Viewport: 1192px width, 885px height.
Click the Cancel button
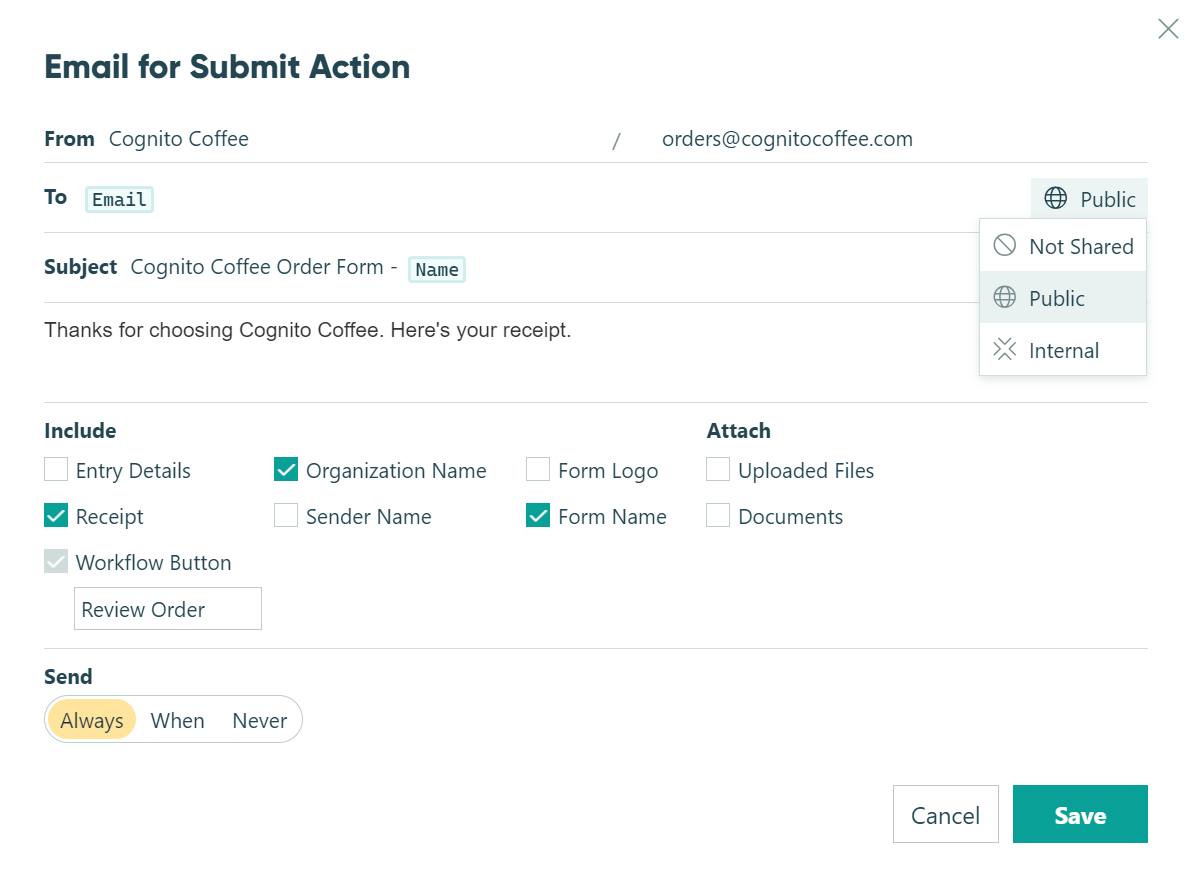(x=945, y=814)
